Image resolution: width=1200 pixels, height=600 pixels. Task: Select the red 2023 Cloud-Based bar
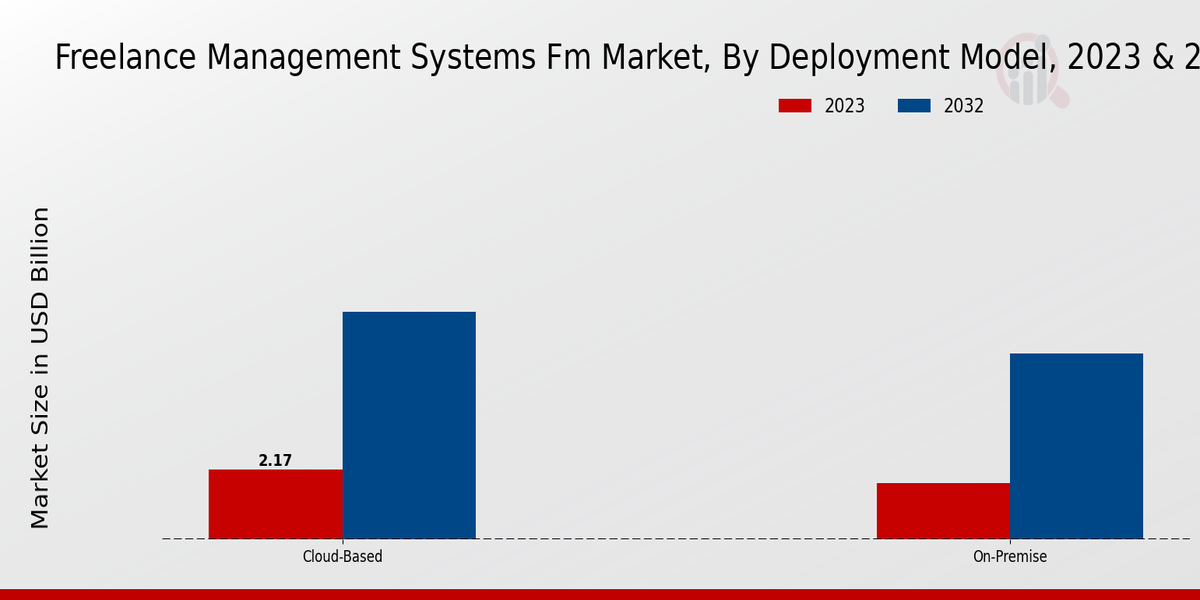(275, 504)
